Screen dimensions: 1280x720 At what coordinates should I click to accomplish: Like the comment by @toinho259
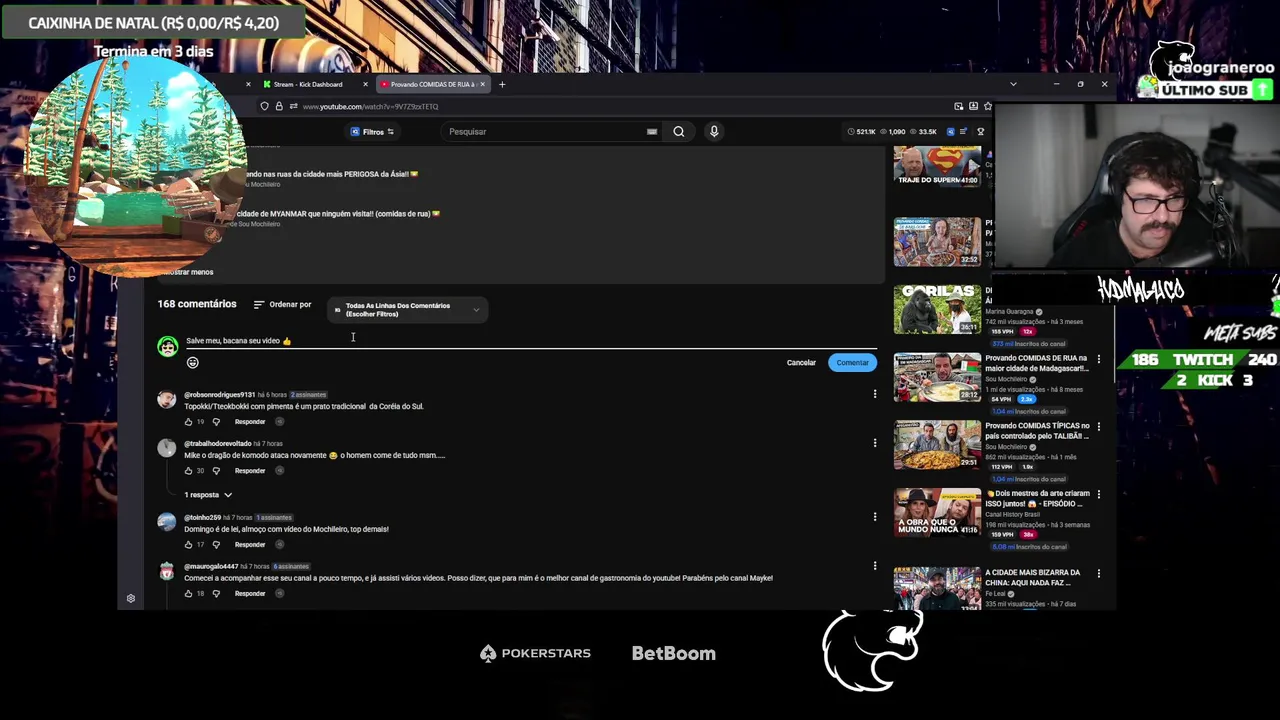coord(188,545)
